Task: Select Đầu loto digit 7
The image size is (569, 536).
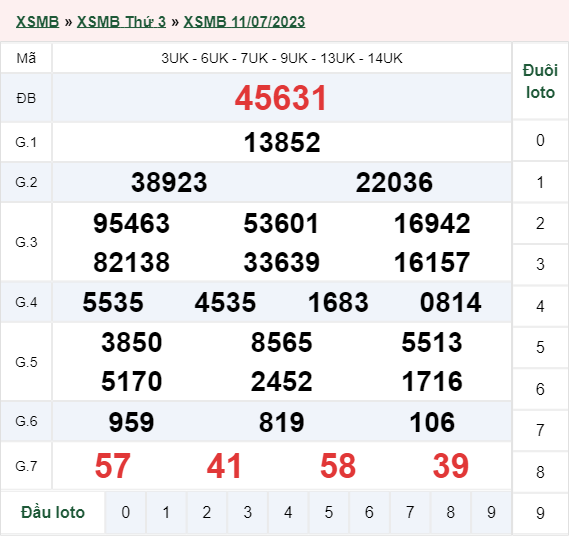Action: coord(410,512)
